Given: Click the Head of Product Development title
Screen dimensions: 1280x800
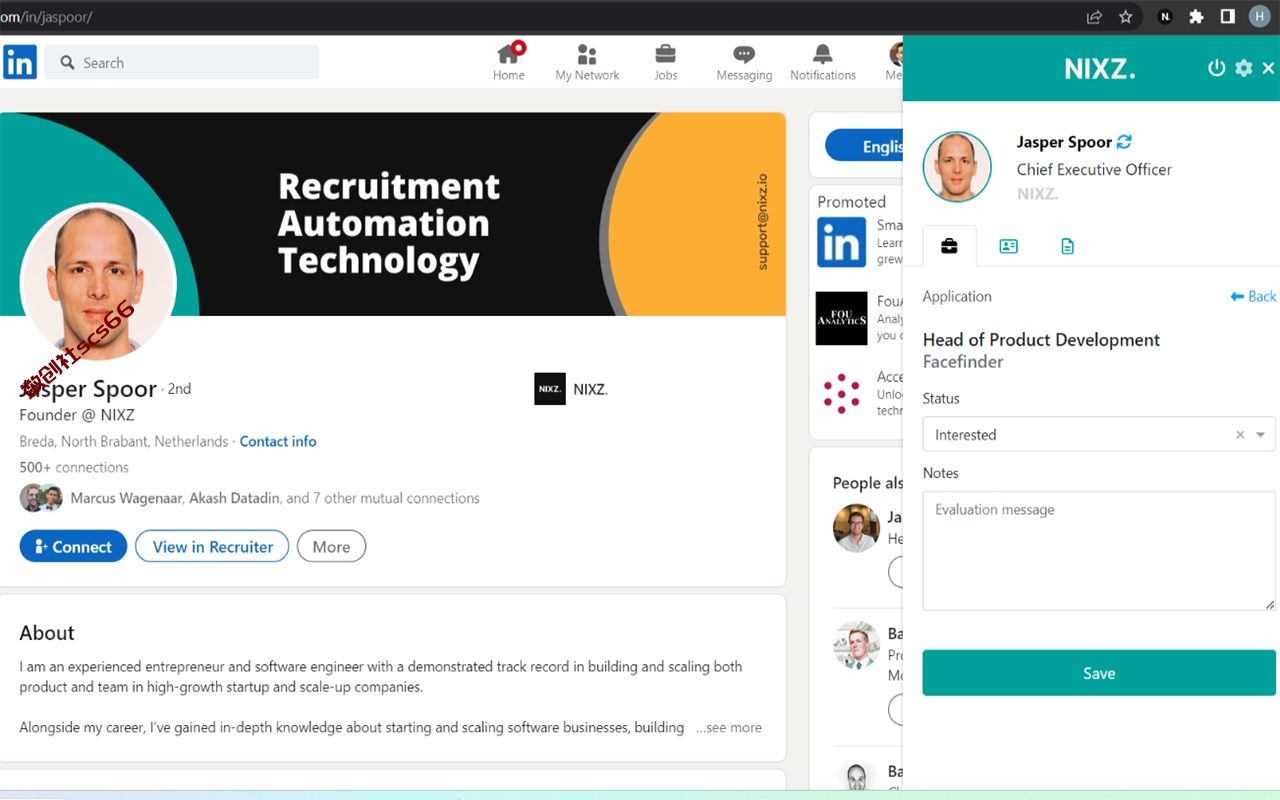Looking at the screenshot, I should (x=1041, y=340).
